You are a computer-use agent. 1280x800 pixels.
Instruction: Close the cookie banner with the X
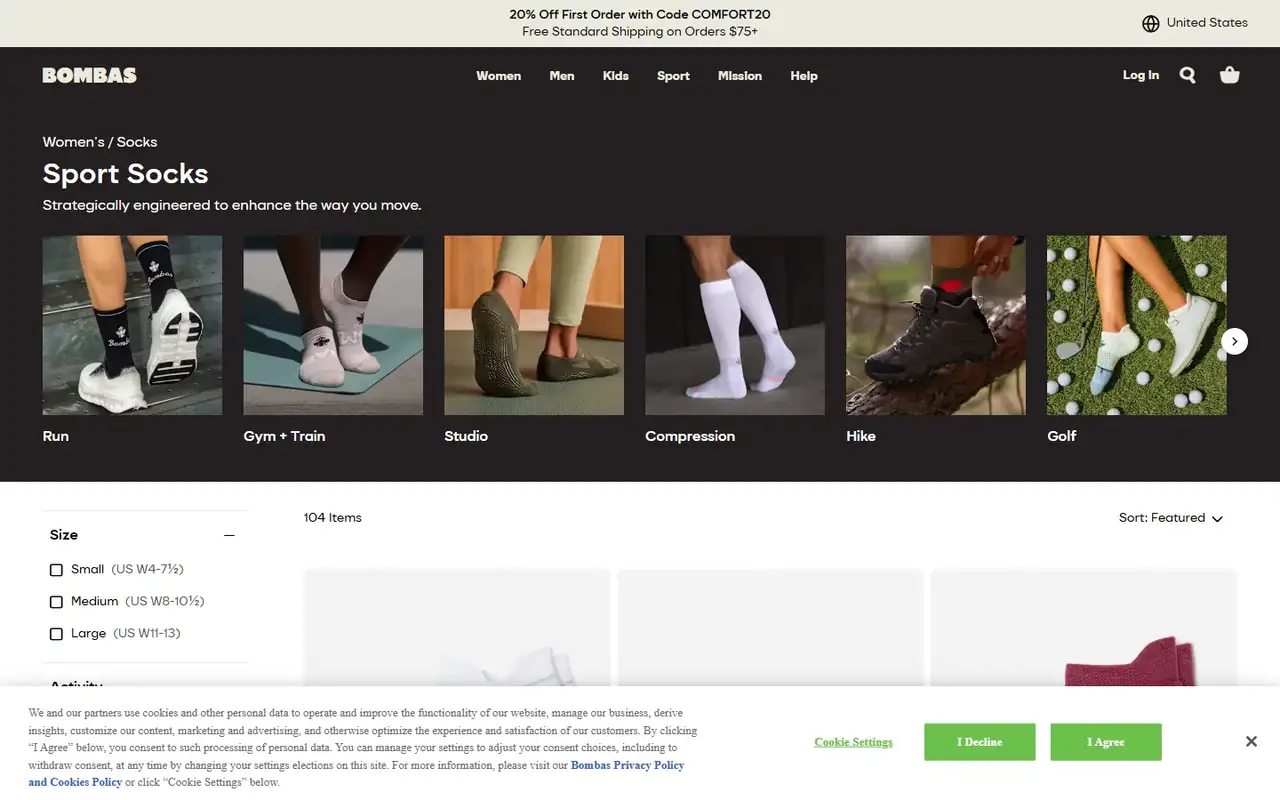1251,741
